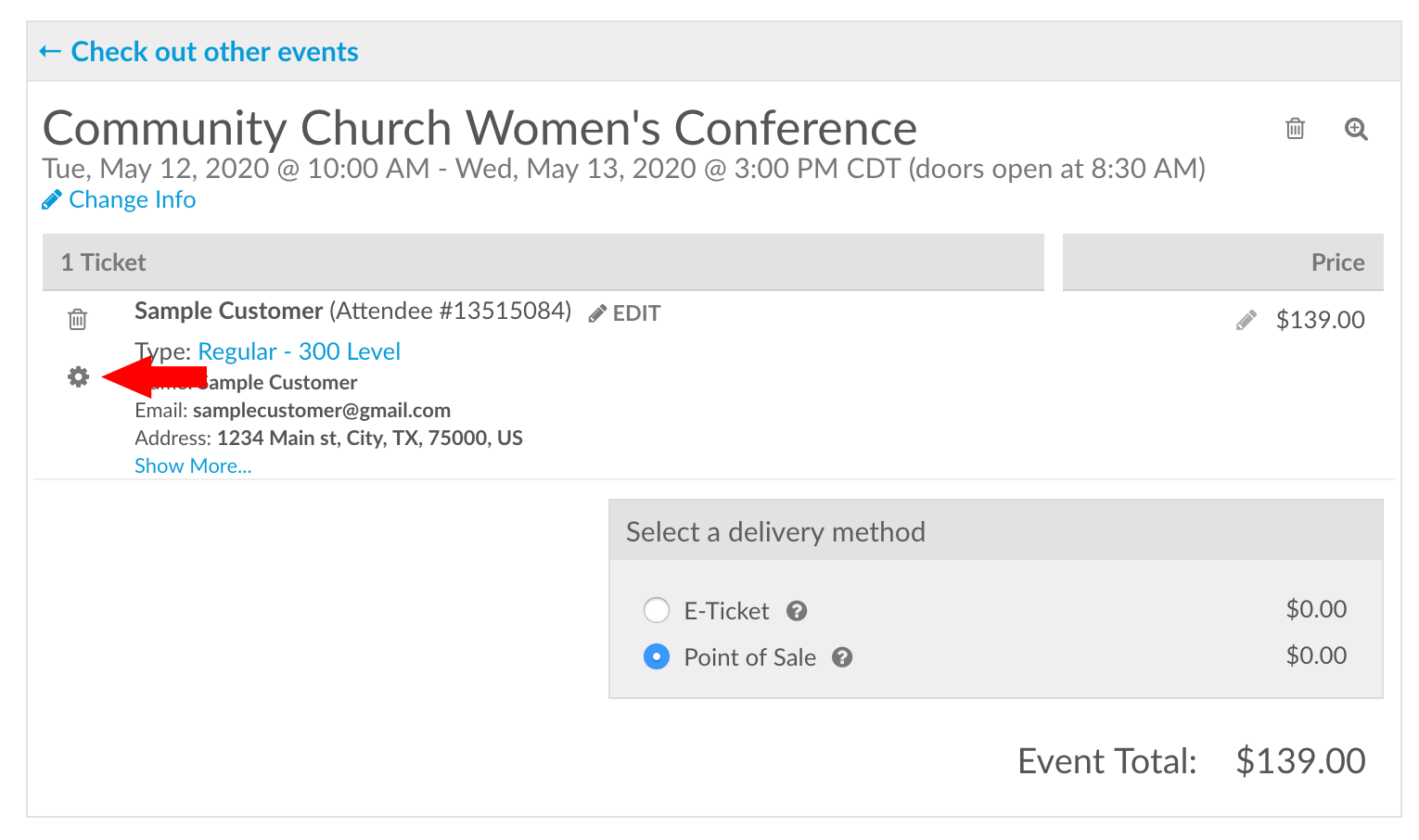The image size is (1419, 840).
Task: Click the gear icon next to the attendee
Action: point(78,376)
